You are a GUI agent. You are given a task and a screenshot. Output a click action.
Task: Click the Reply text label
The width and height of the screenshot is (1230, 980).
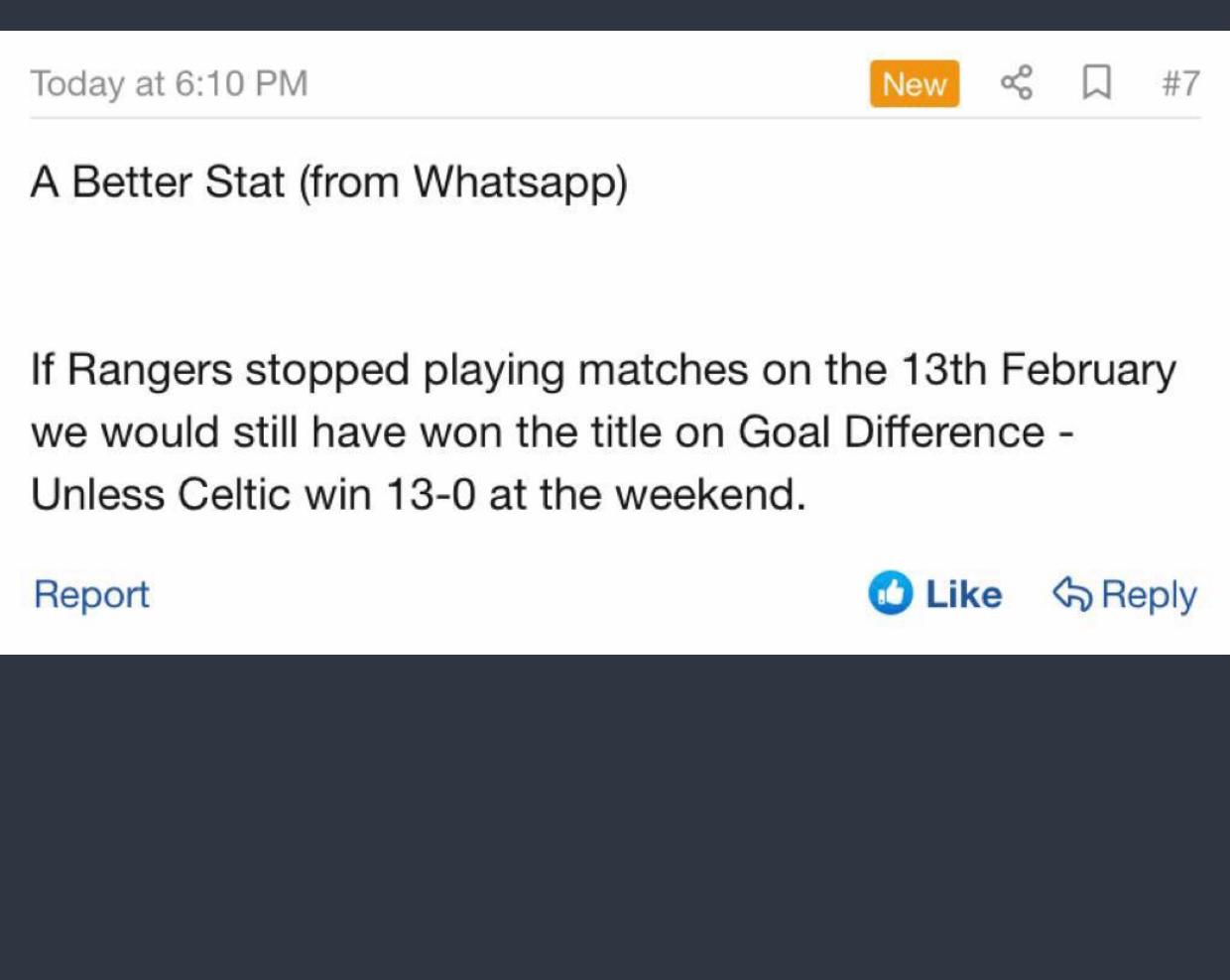pyautogui.click(x=1149, y=594)
